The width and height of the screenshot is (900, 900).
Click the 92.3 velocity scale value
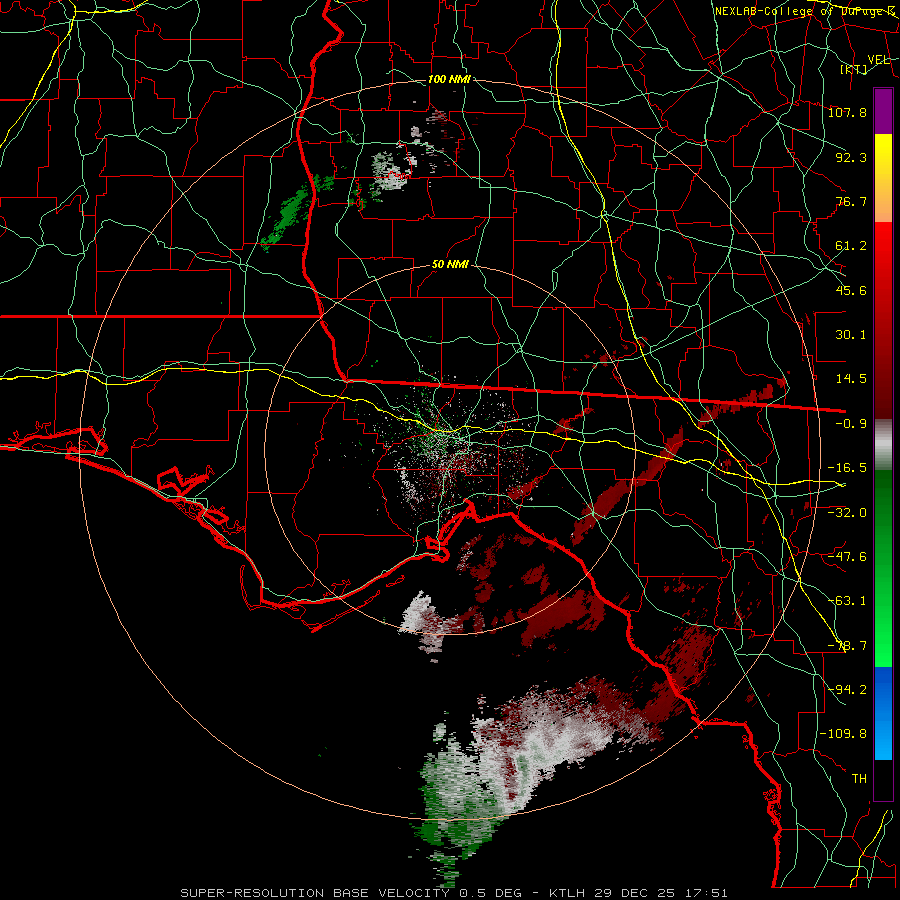(851, 157)
